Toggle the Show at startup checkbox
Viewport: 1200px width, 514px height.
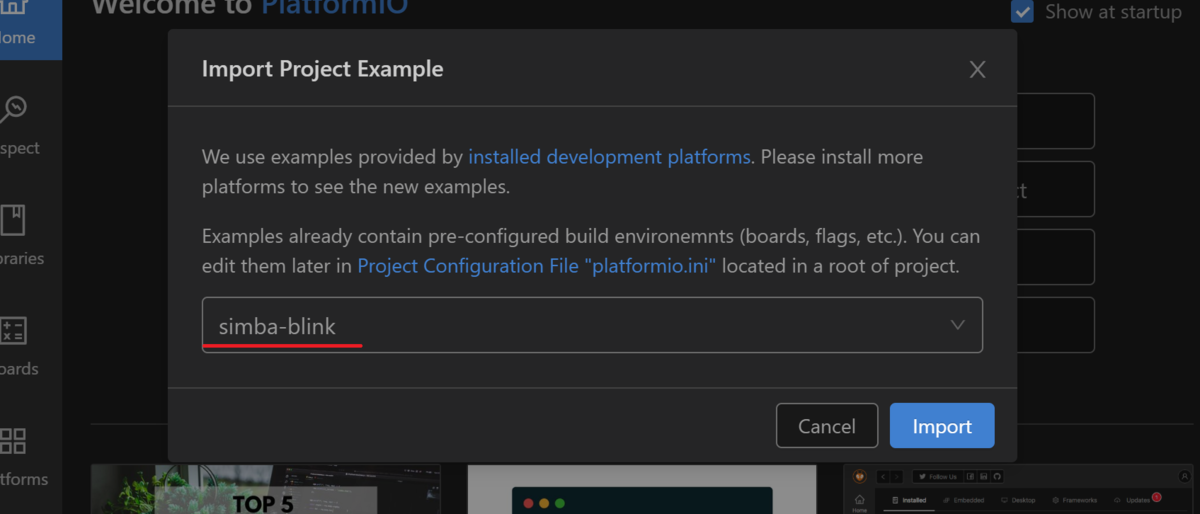1022,12
